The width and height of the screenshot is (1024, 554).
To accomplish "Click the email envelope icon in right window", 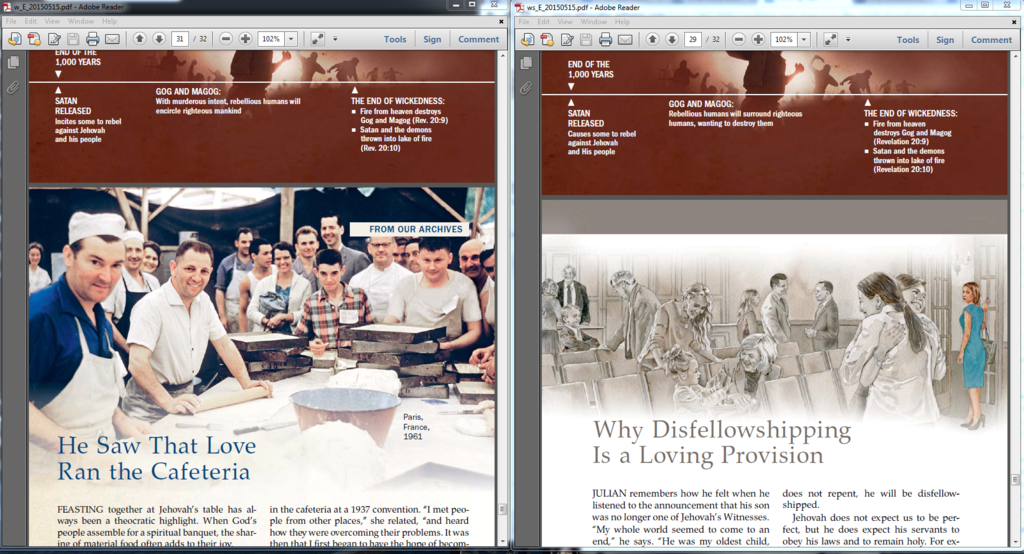I will coord(625,40).
